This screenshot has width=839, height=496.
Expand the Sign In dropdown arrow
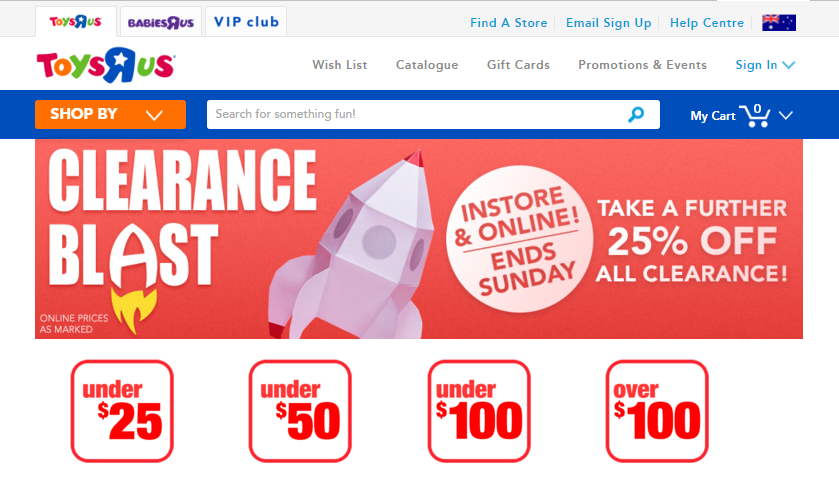coord(788,65)
